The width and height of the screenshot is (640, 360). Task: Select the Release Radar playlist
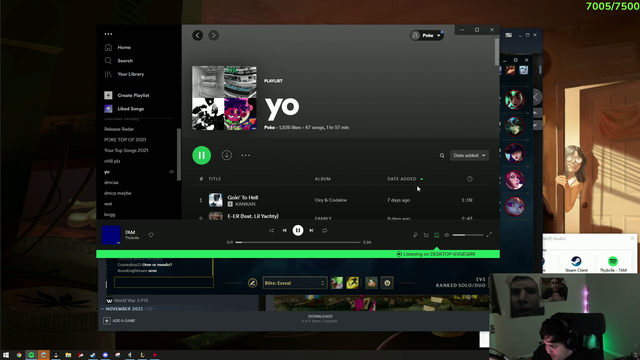click(x=119, y=129)
